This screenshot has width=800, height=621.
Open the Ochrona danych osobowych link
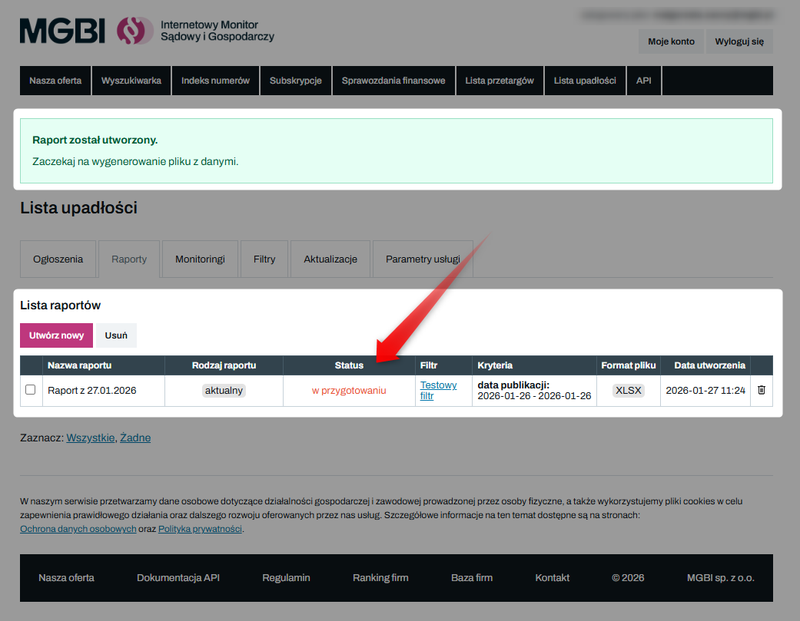[78, 528]
